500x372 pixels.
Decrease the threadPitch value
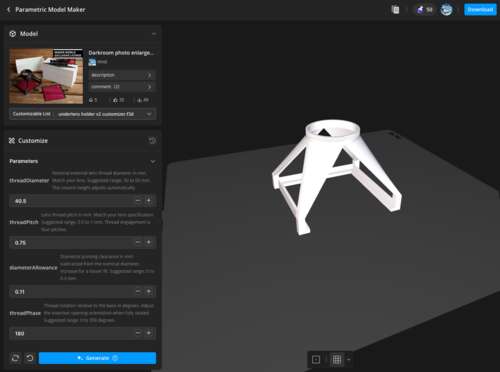[138, 242]
